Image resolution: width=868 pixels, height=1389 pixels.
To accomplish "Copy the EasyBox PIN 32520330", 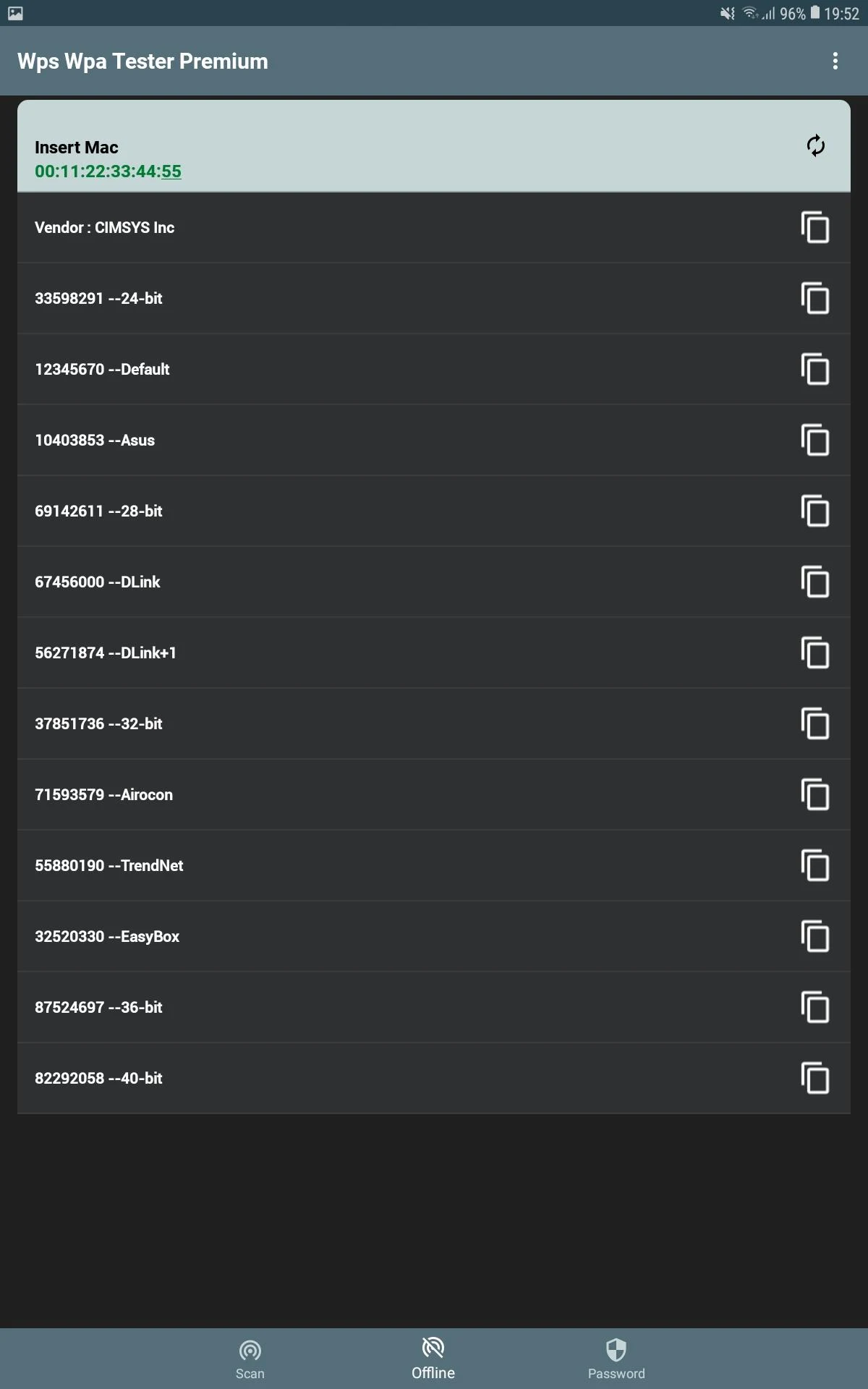I will tap(815, 937).
